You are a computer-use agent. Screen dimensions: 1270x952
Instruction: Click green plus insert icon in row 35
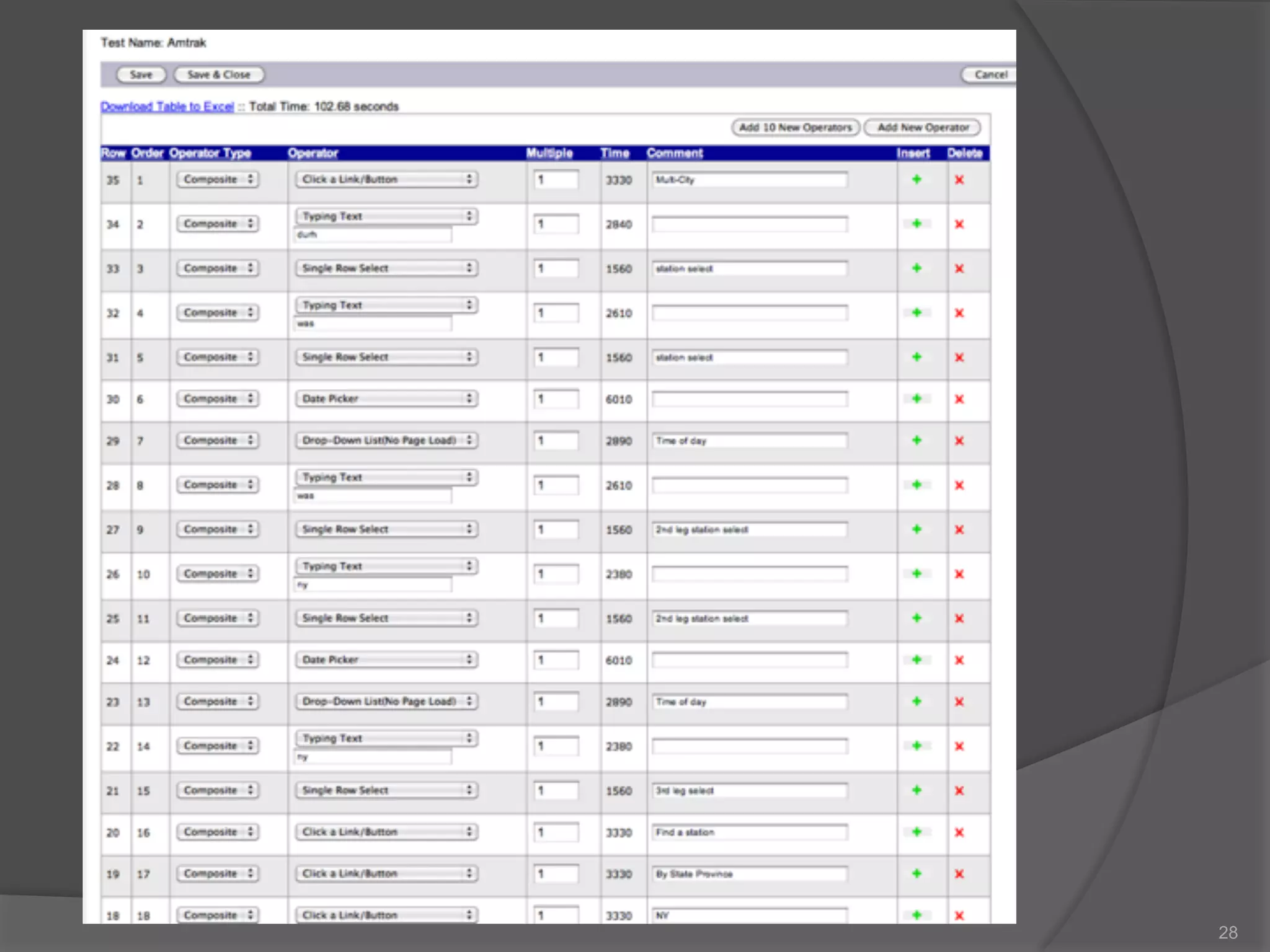click(917, 180)
